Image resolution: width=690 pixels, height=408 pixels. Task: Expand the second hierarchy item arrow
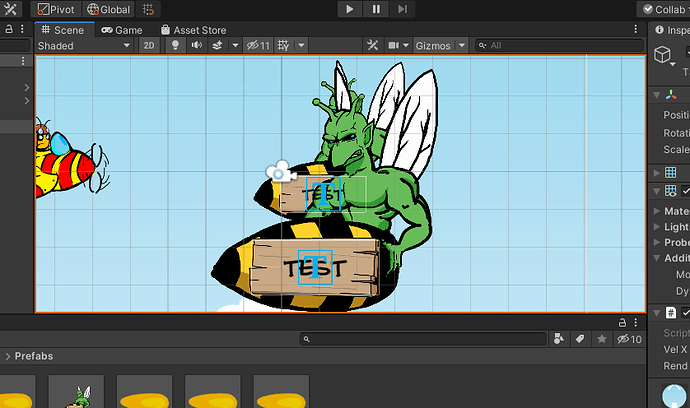(x=27, y=101)
